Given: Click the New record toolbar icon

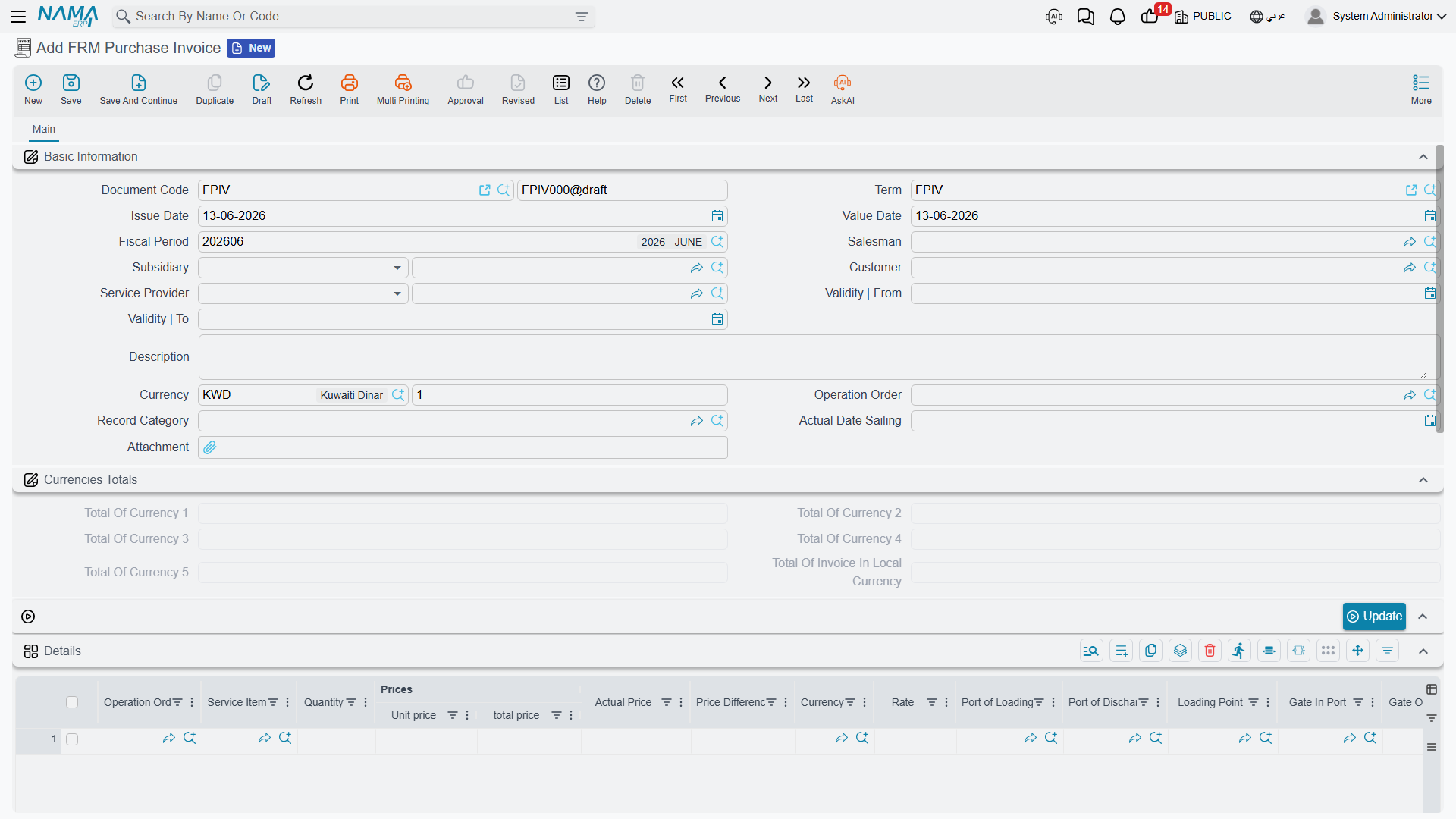Looking at the screenshot, I should [33, 89].
